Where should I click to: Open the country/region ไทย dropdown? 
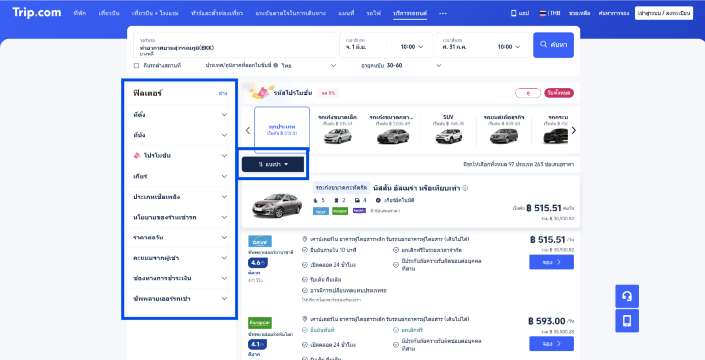(271, 66)
